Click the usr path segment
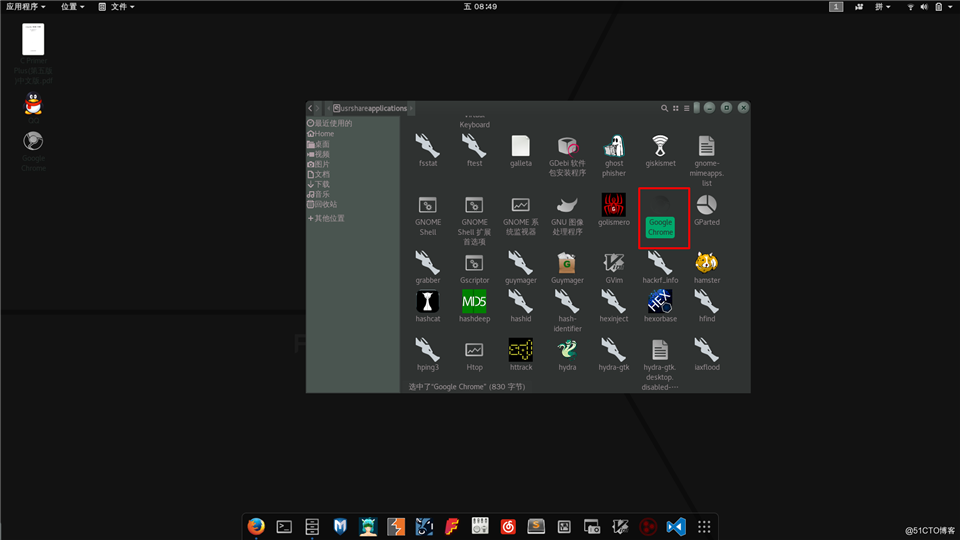Screen dimensions: 960x540 tap(345, 108)
